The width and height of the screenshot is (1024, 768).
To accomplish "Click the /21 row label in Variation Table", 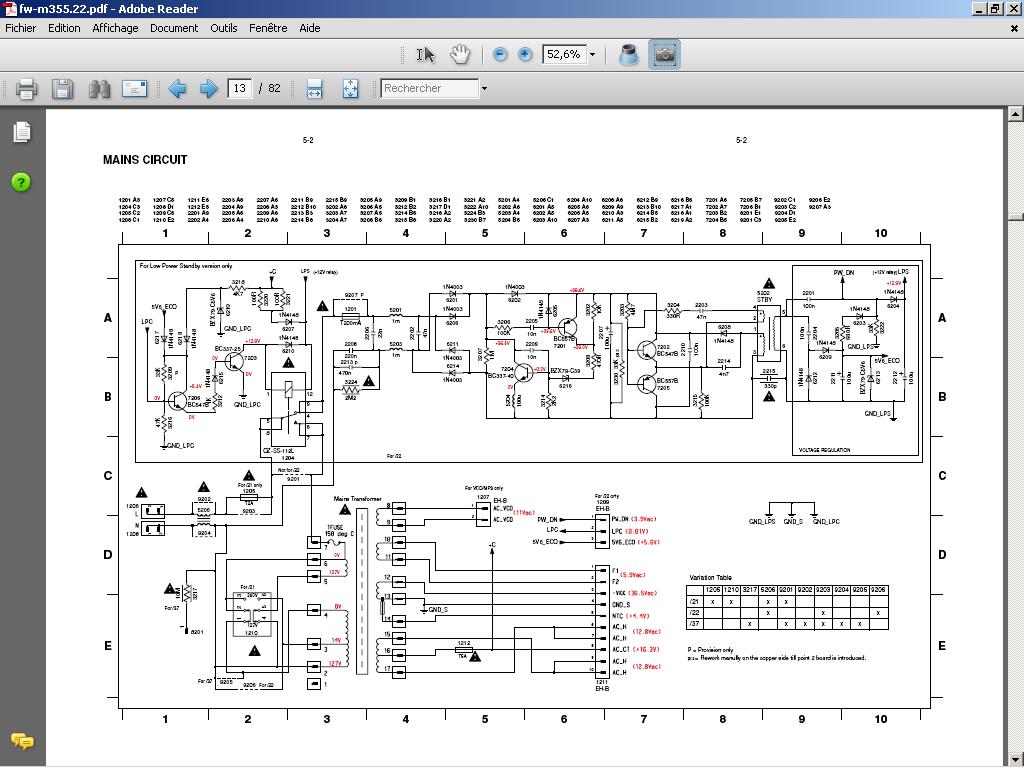I will coord(694,601).
